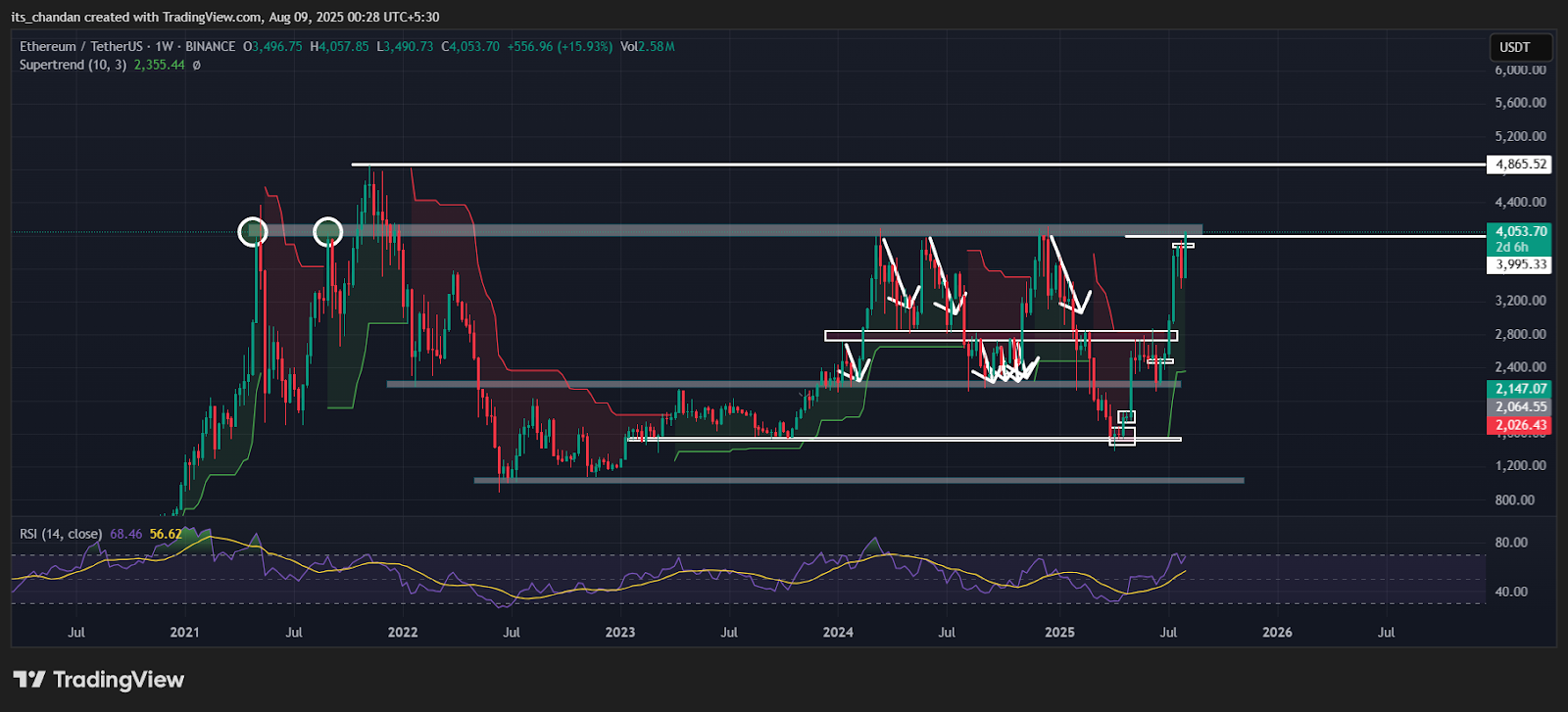The image size is (1568, 712).
Task: Click the 80.00 RSI scale tick
Action: pyautogui.click(x=1511, y=543)
